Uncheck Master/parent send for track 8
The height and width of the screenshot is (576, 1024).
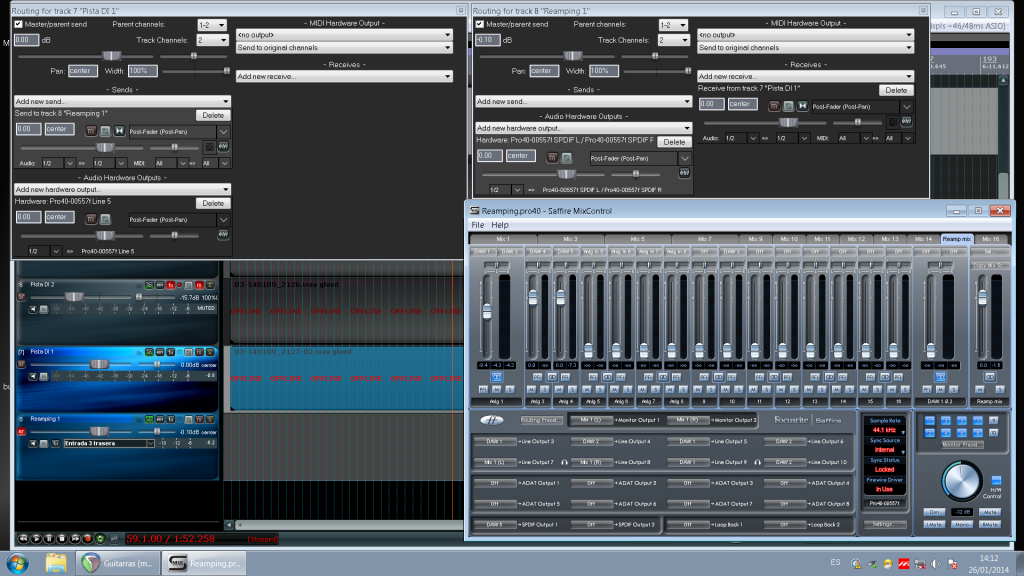pos(480,23)
